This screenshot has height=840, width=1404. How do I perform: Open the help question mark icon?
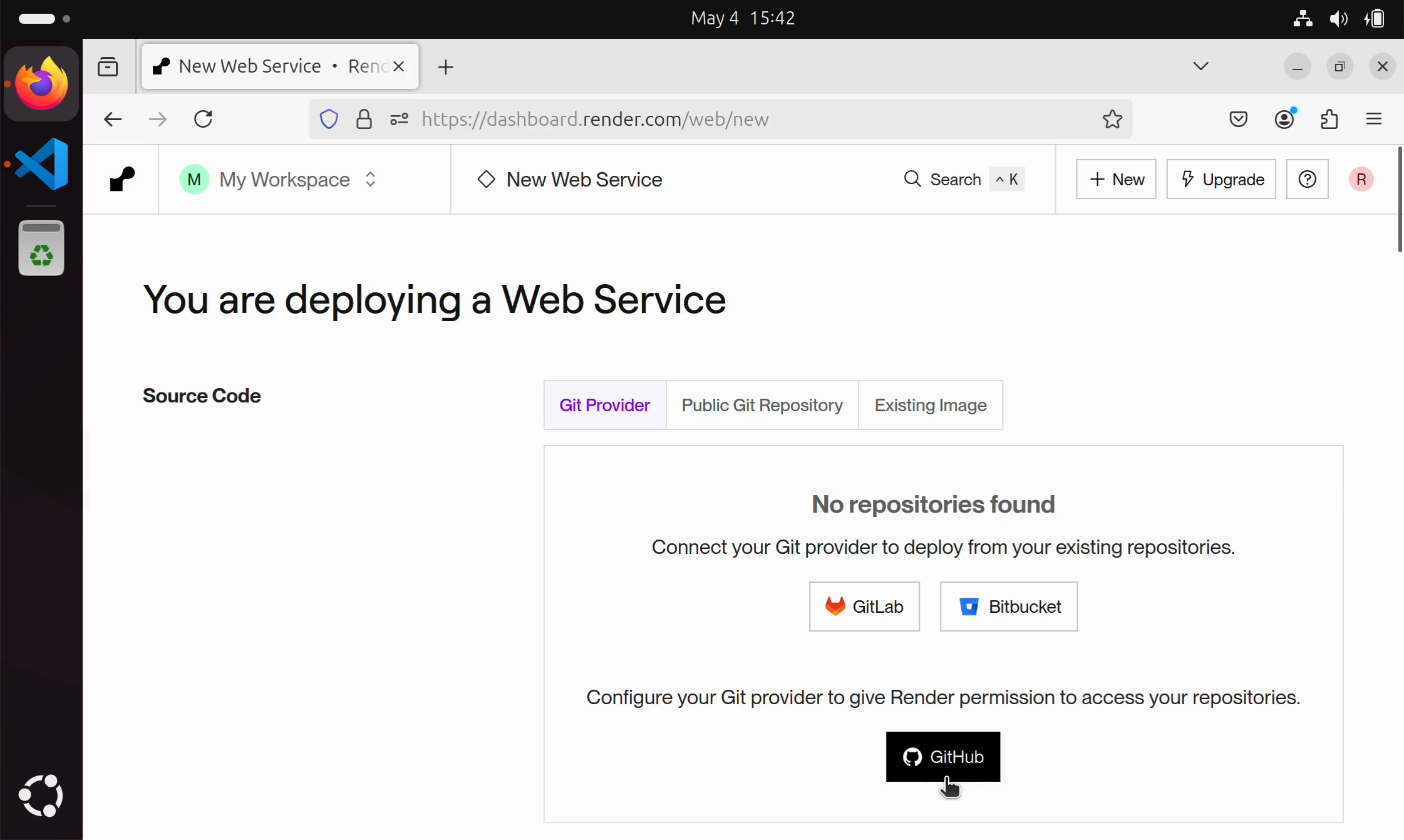(1307, 179)
